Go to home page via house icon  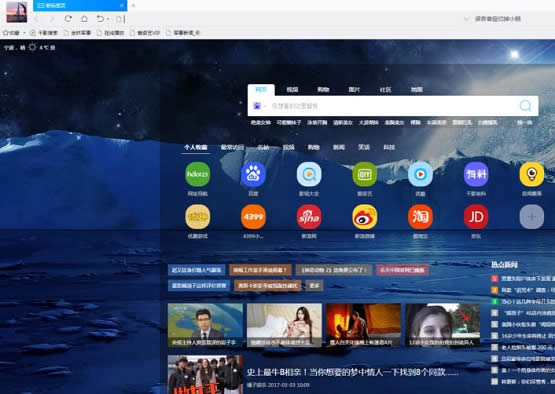(84, 18)
